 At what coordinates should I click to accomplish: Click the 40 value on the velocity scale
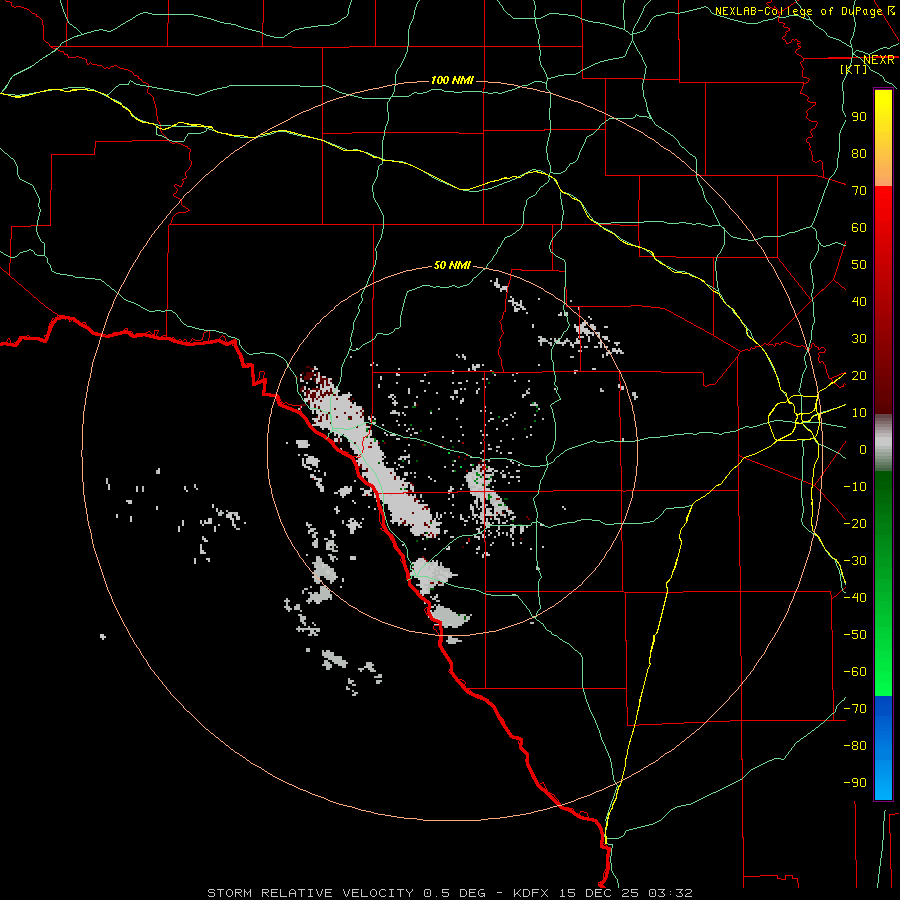click(859, 302)
